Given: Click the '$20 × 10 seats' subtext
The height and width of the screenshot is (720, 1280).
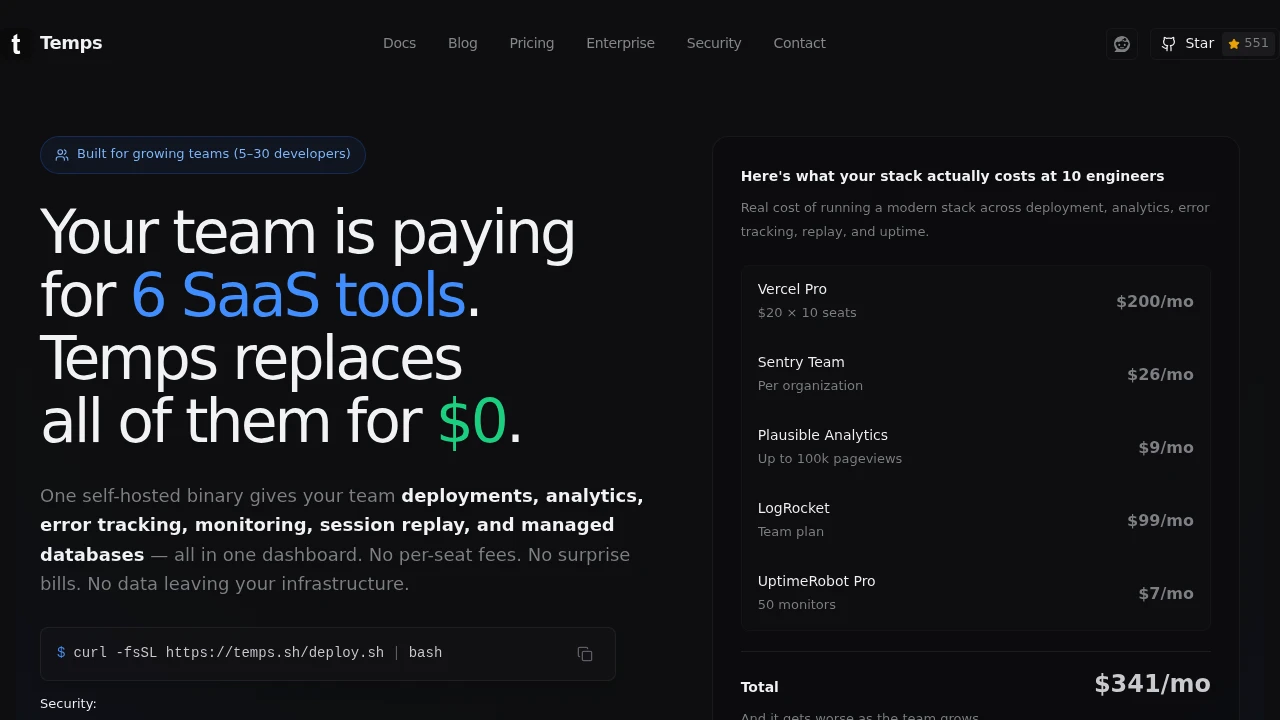Looking at the screenshot, I should 807,313.
